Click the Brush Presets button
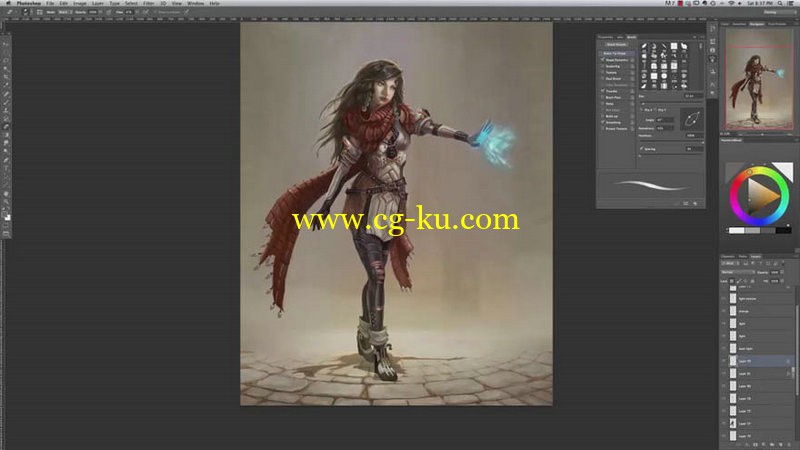The height and width of the screenshot is (450, 800). click(616, 44)
